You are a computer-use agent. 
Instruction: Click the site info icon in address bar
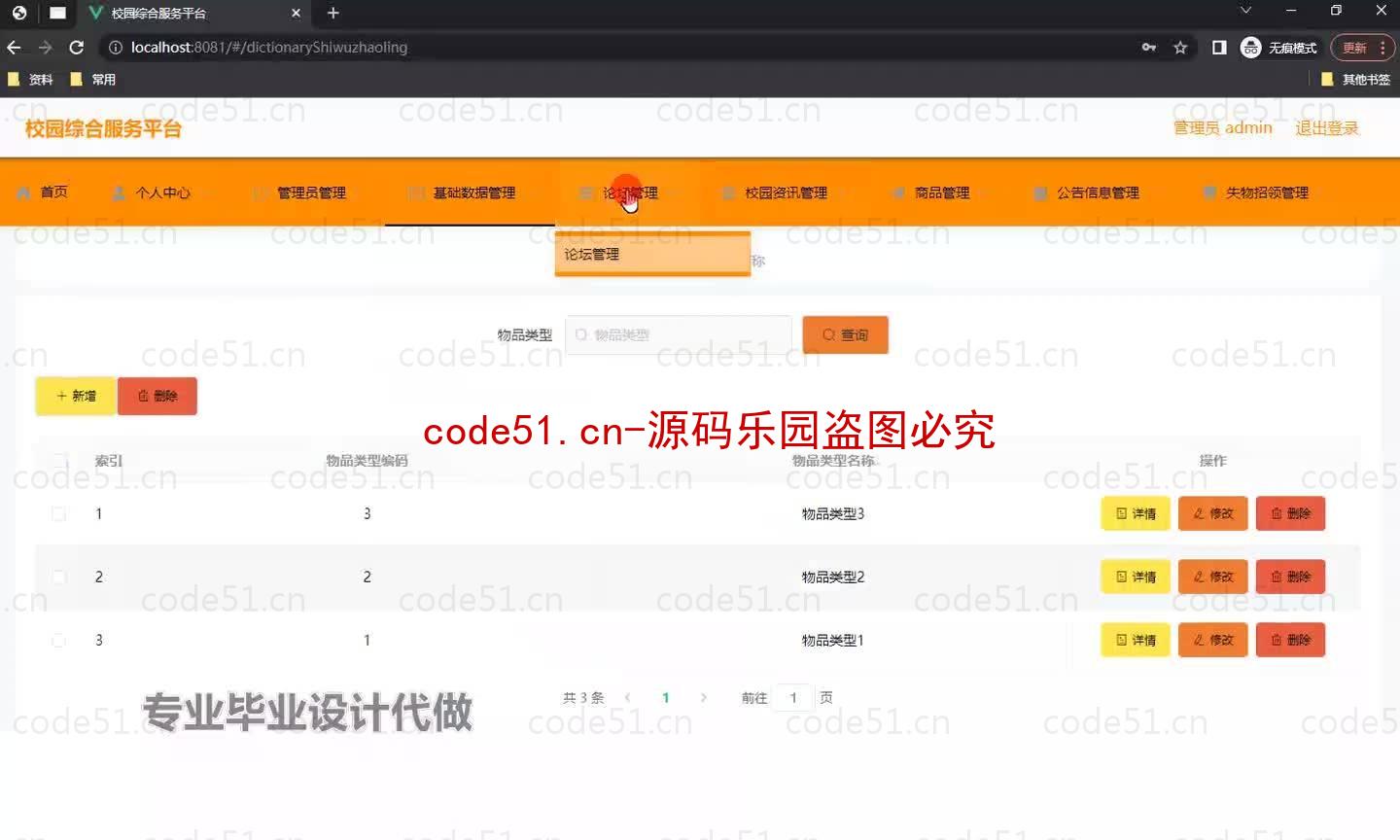click(x=115, y=47)
